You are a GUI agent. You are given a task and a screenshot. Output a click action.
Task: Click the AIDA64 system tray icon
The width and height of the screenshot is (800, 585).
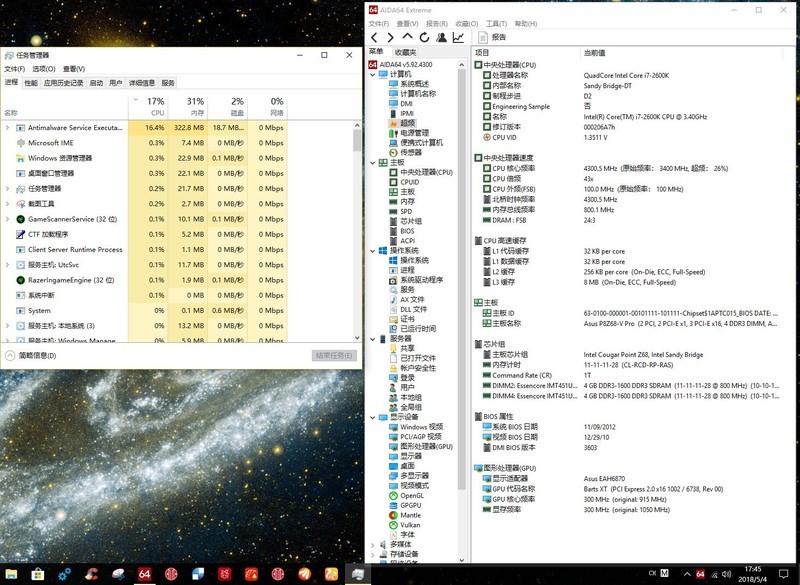[x=700, y=574]
